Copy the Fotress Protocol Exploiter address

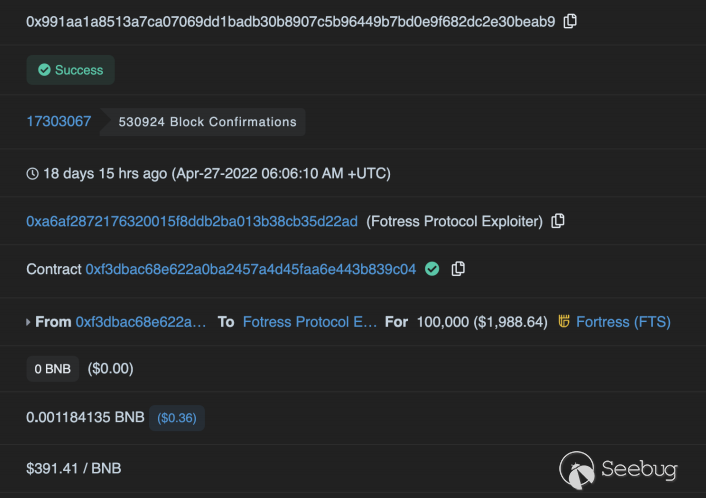558,221
